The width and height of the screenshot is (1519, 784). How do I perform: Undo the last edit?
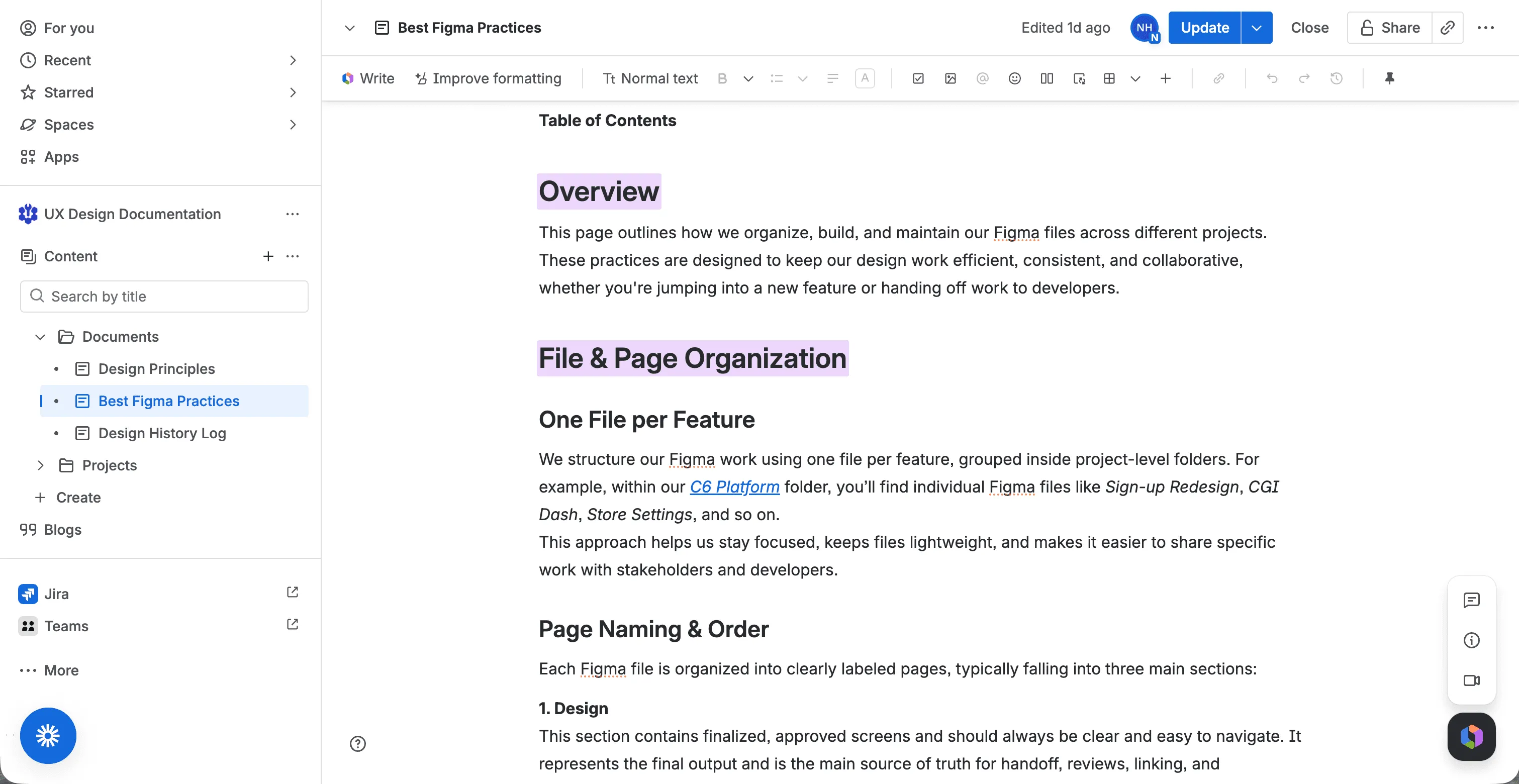1272,78
